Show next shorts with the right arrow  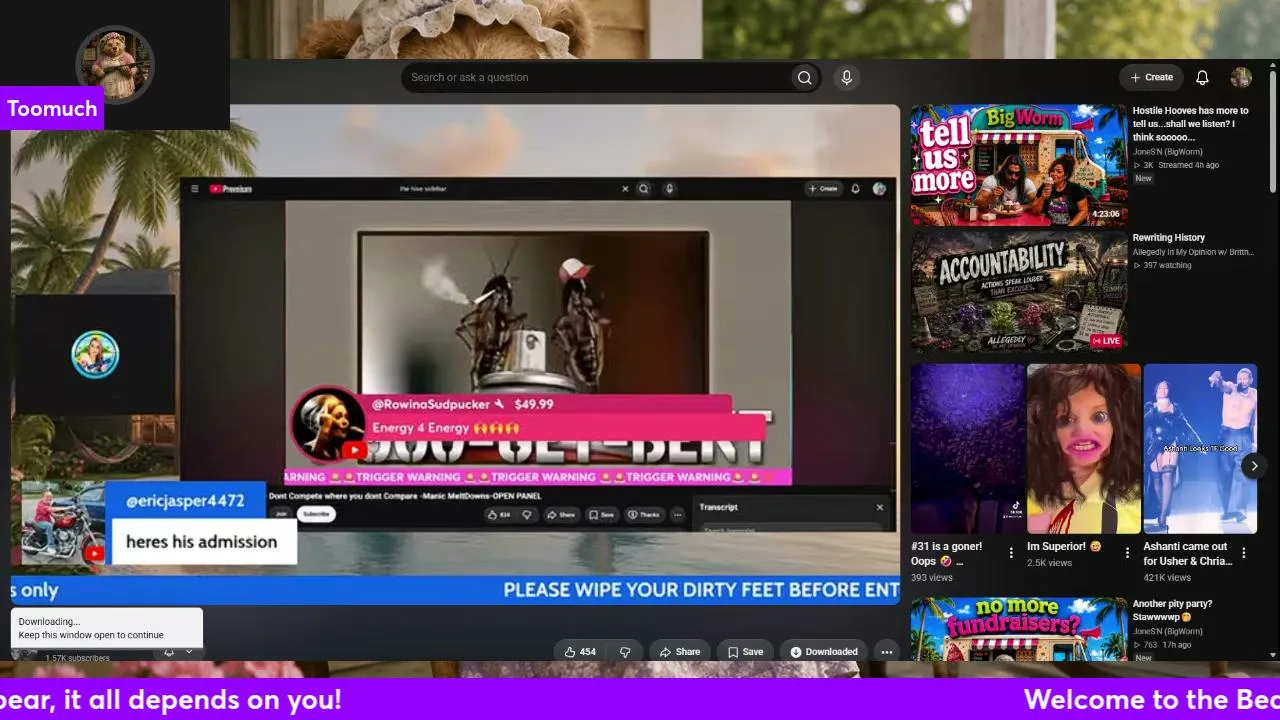coord(1253,465)
